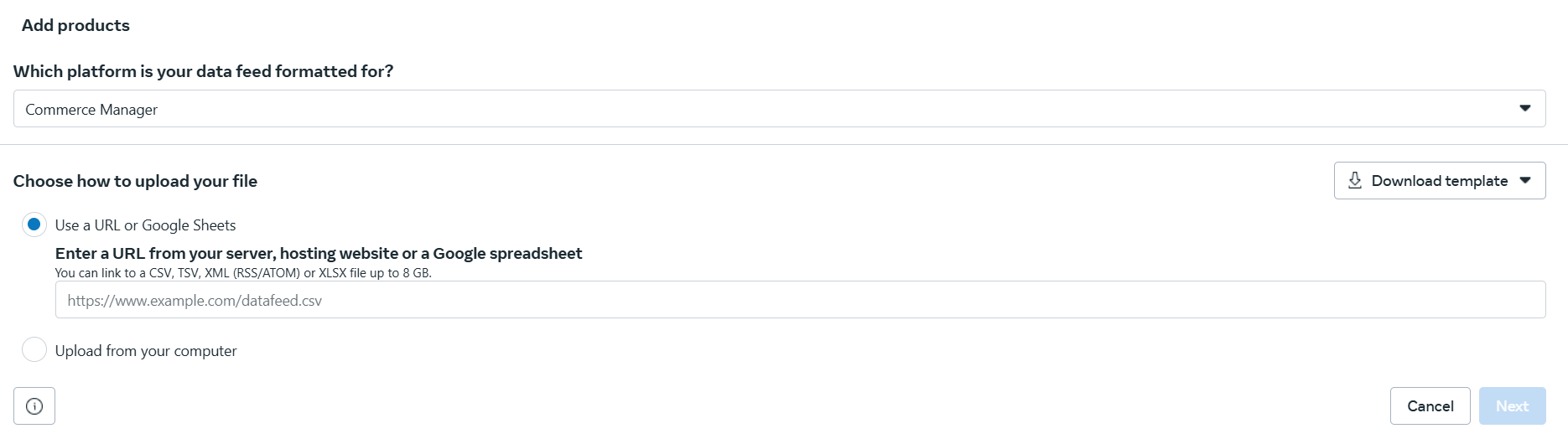Click the data feed URL input field
The width and height of the screenshot is (1568, 444).
800,300
